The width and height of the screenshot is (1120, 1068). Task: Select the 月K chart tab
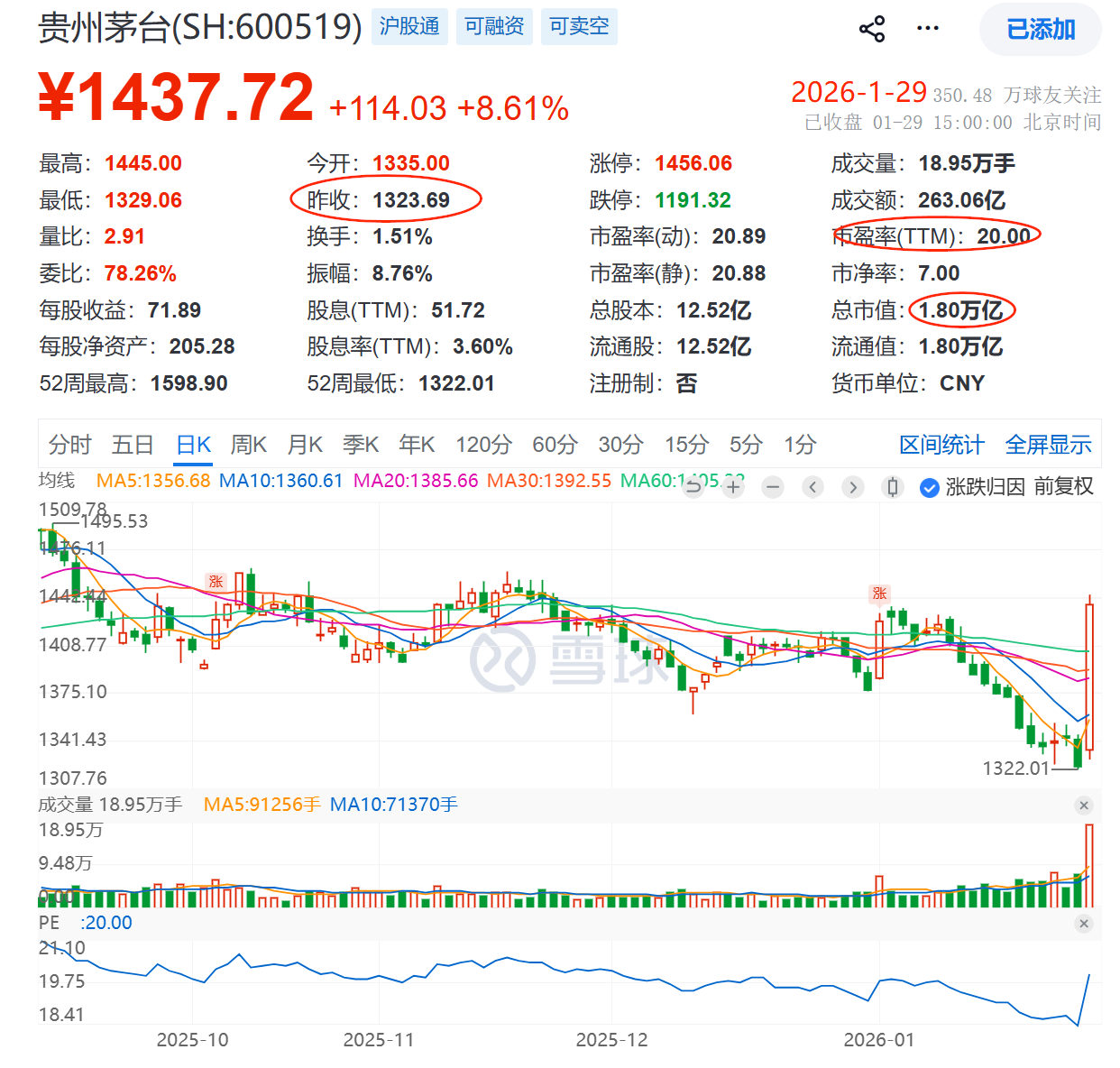pos(305,445)
